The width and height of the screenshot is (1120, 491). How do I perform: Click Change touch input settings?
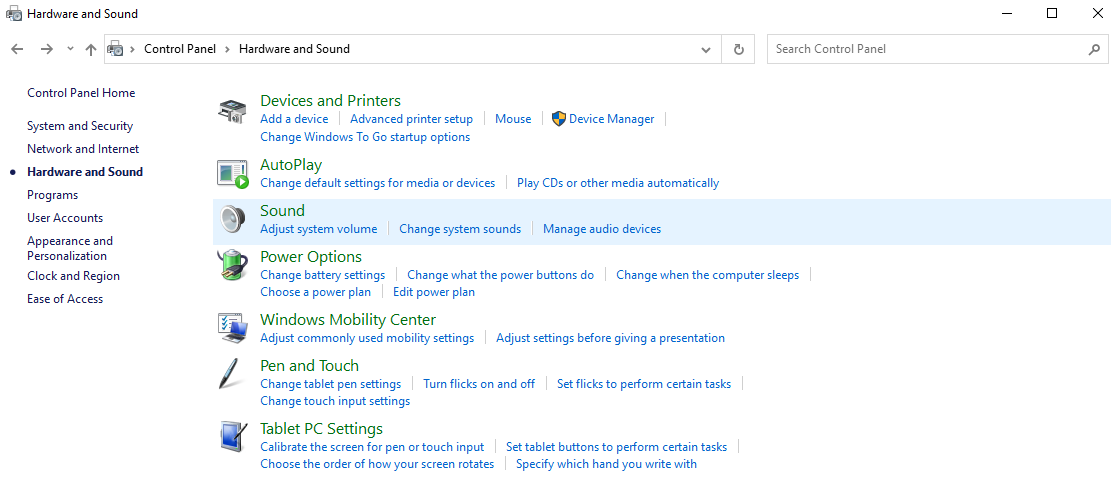pos(335,401)
